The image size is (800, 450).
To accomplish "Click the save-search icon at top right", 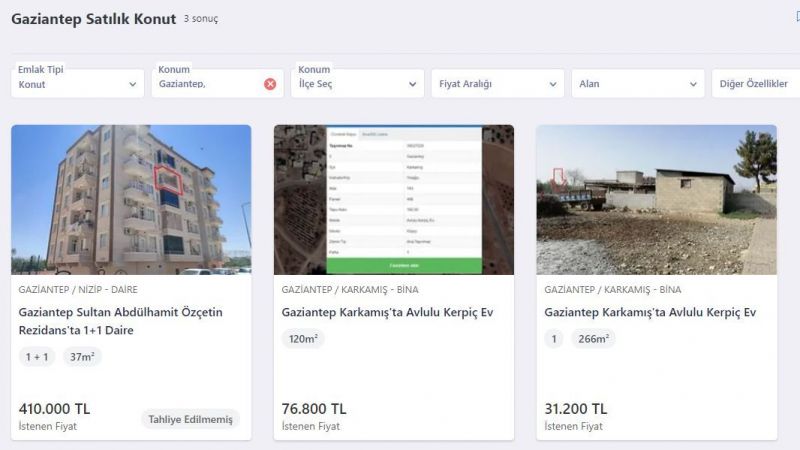I will (797, 17).
